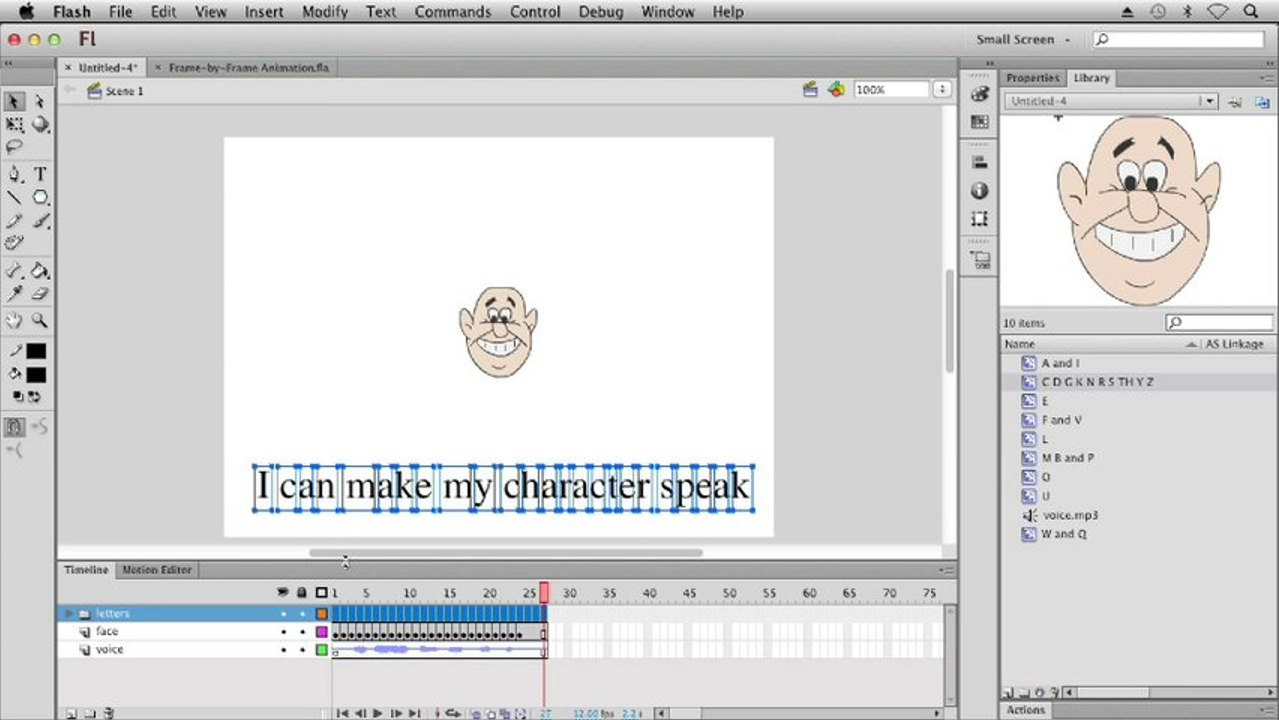Open the Align panel icon
This screenshot has height=720, width=1279.
coord(979,162)
